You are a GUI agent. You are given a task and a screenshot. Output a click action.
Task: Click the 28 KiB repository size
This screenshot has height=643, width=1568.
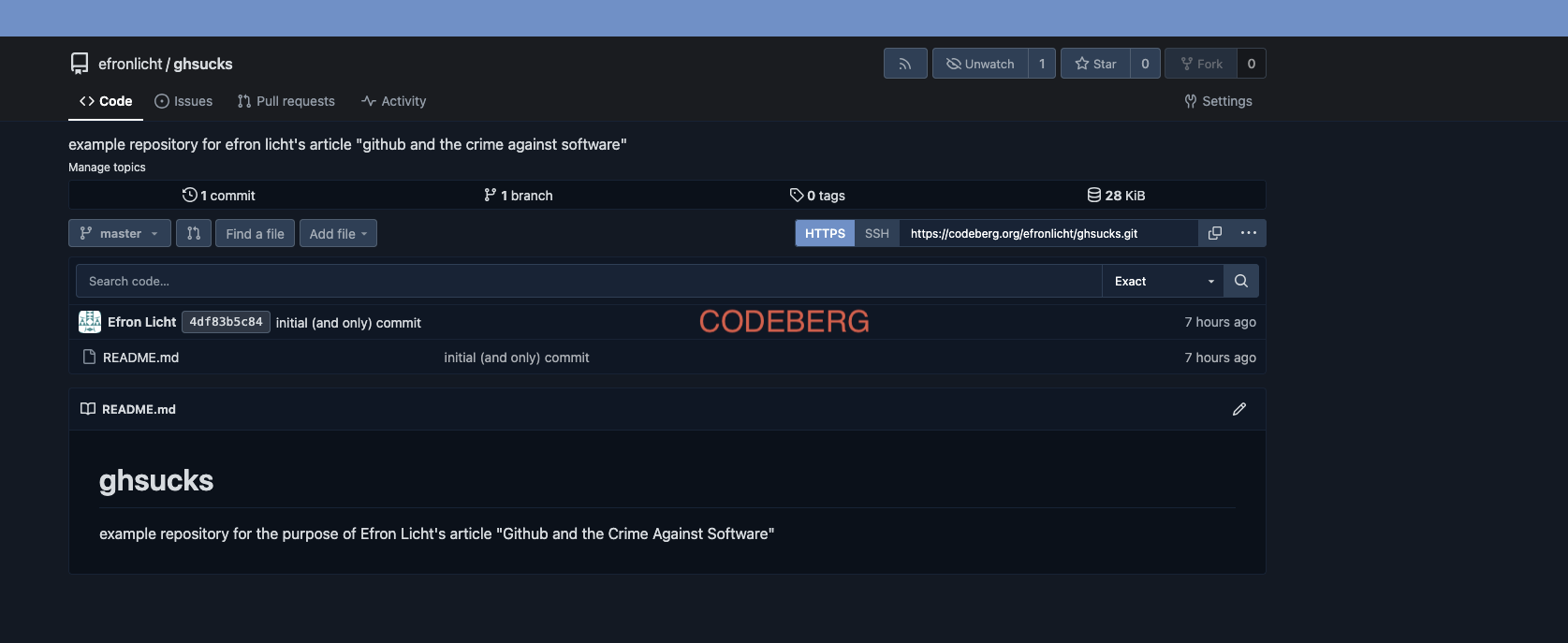point(1116,195)
